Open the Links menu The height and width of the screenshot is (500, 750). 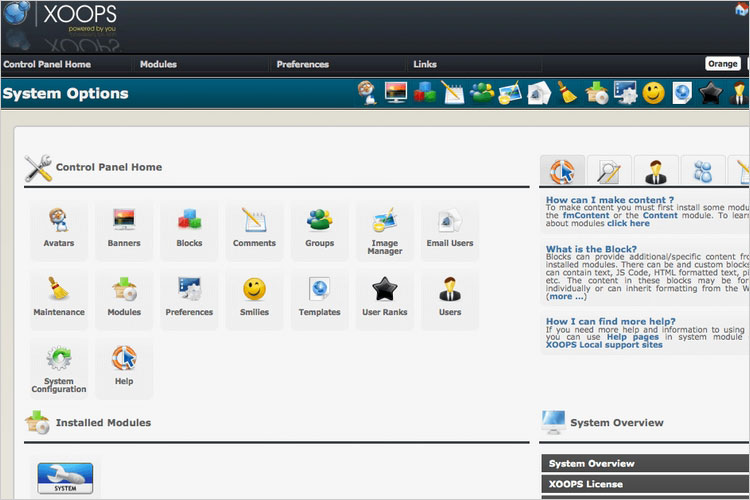[424, 64]
